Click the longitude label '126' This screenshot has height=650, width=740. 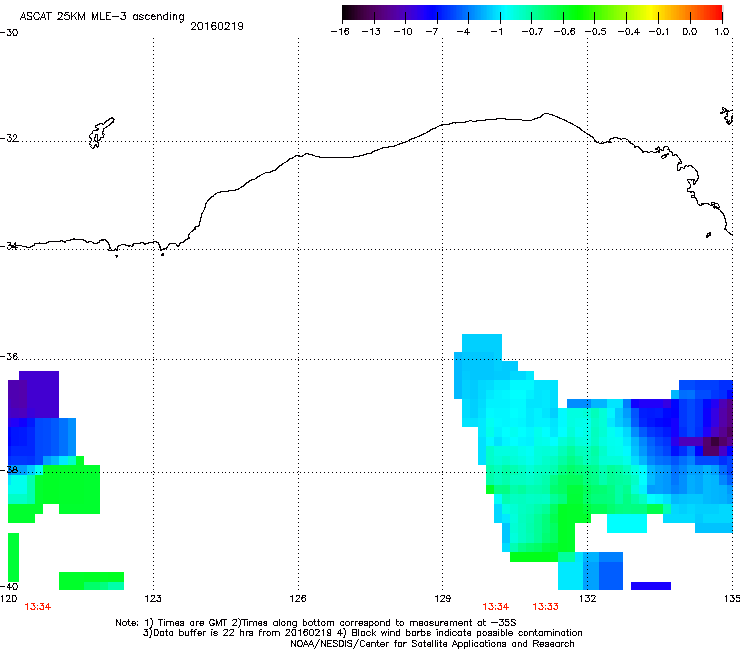298,599
